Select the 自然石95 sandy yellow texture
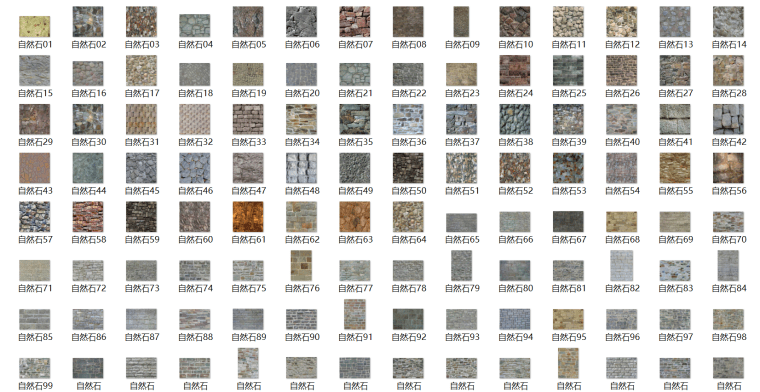Viewport: 760px width, 392px height. [x=568, y=319]
